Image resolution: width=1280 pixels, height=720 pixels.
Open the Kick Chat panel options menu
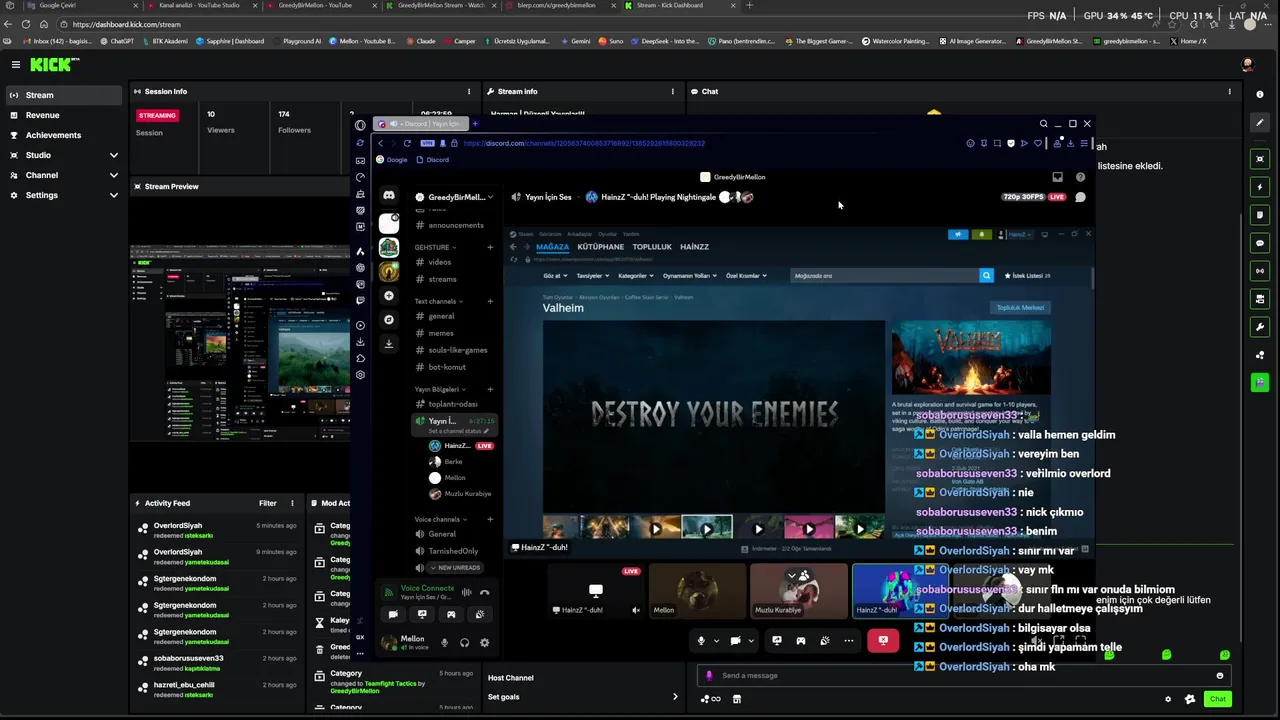point(1230,91)
